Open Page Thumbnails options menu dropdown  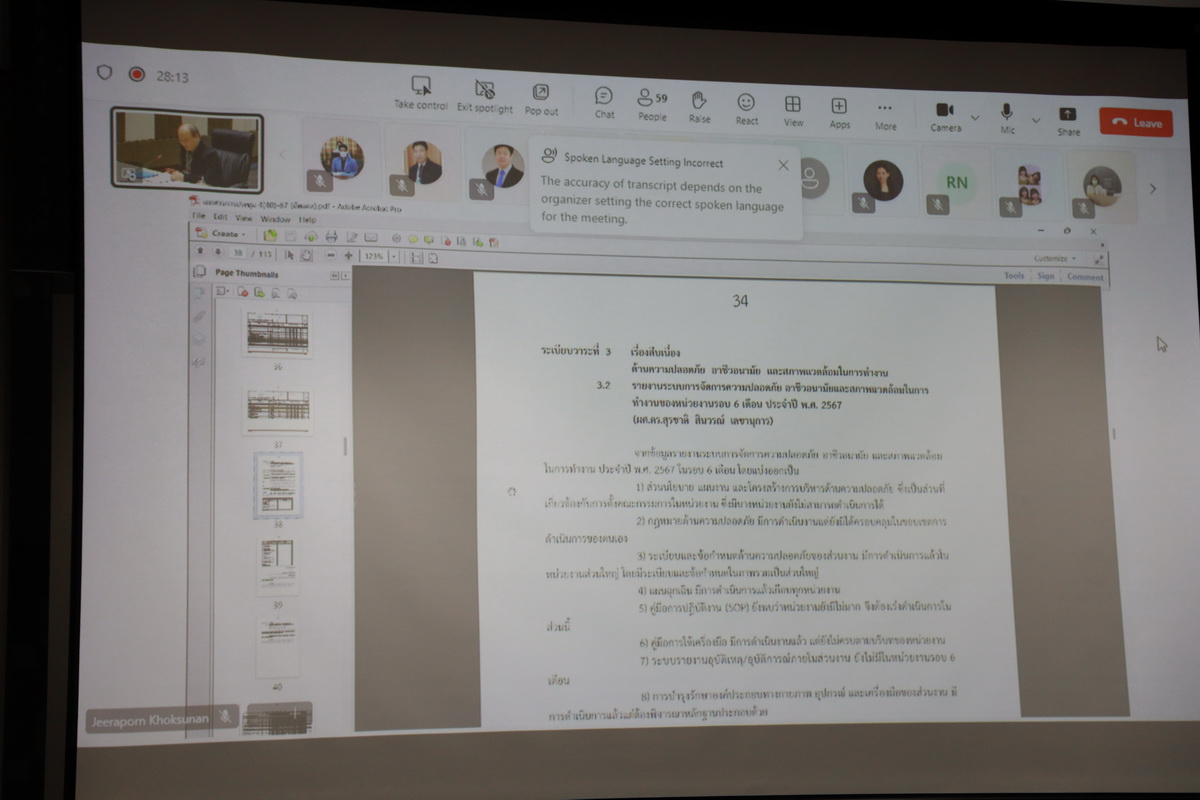222,291
